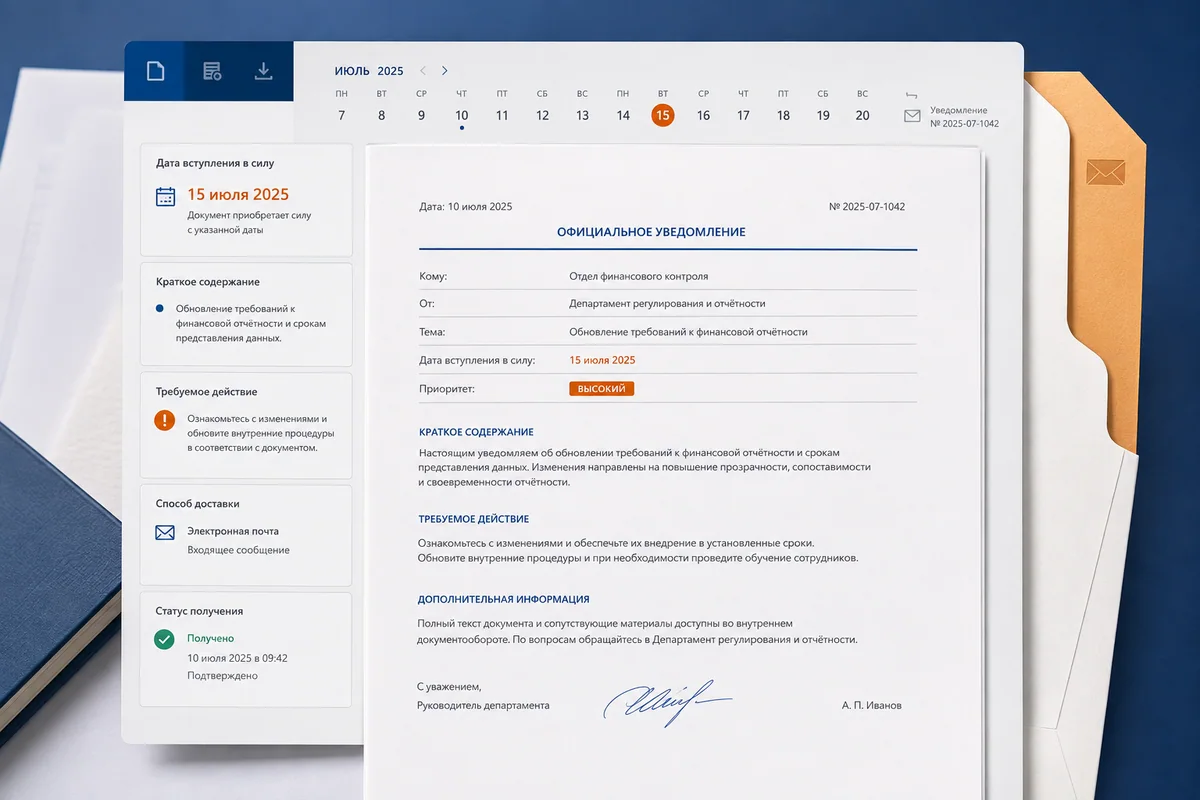
Task: Open the document page tab icon
Action: coord(155,71)
